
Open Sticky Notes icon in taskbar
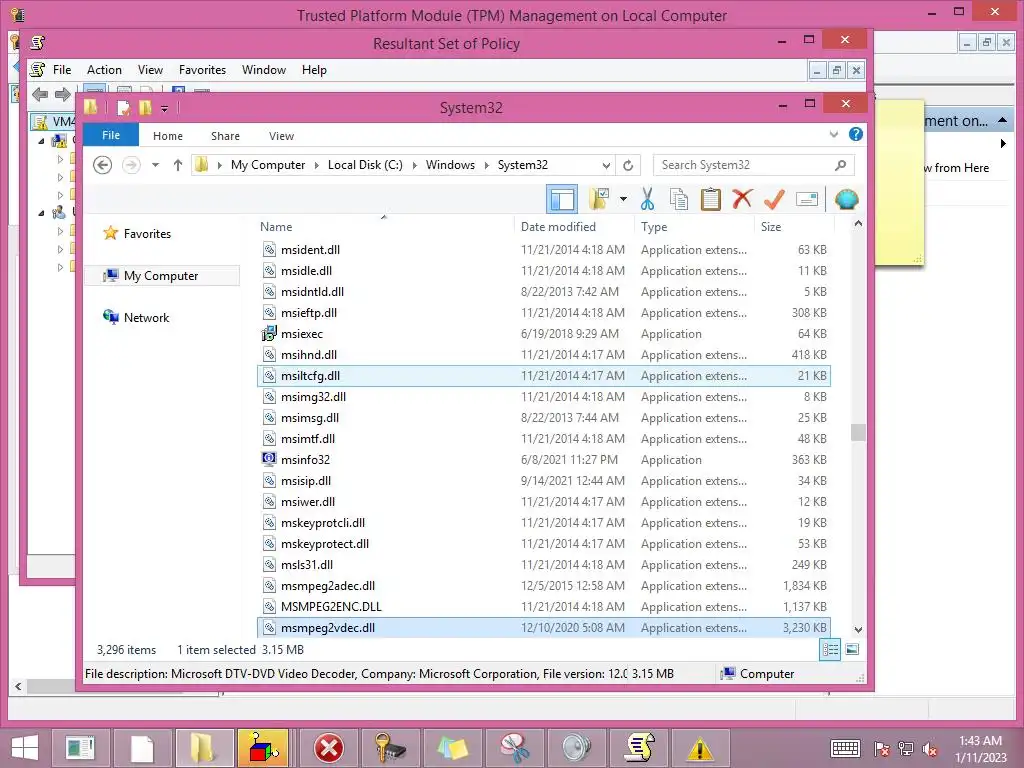[451, 748]
